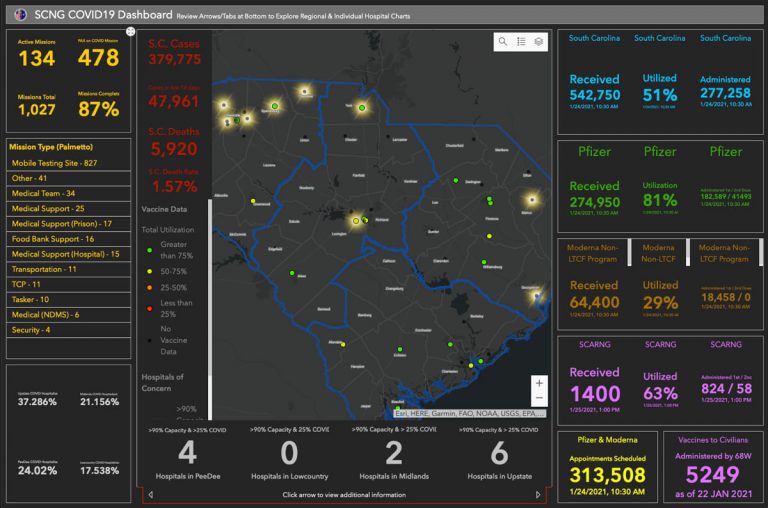The height and width of the screenshot is (508, 768).
Task: Click the 50-75% legend entry
Action: point(167,271)
